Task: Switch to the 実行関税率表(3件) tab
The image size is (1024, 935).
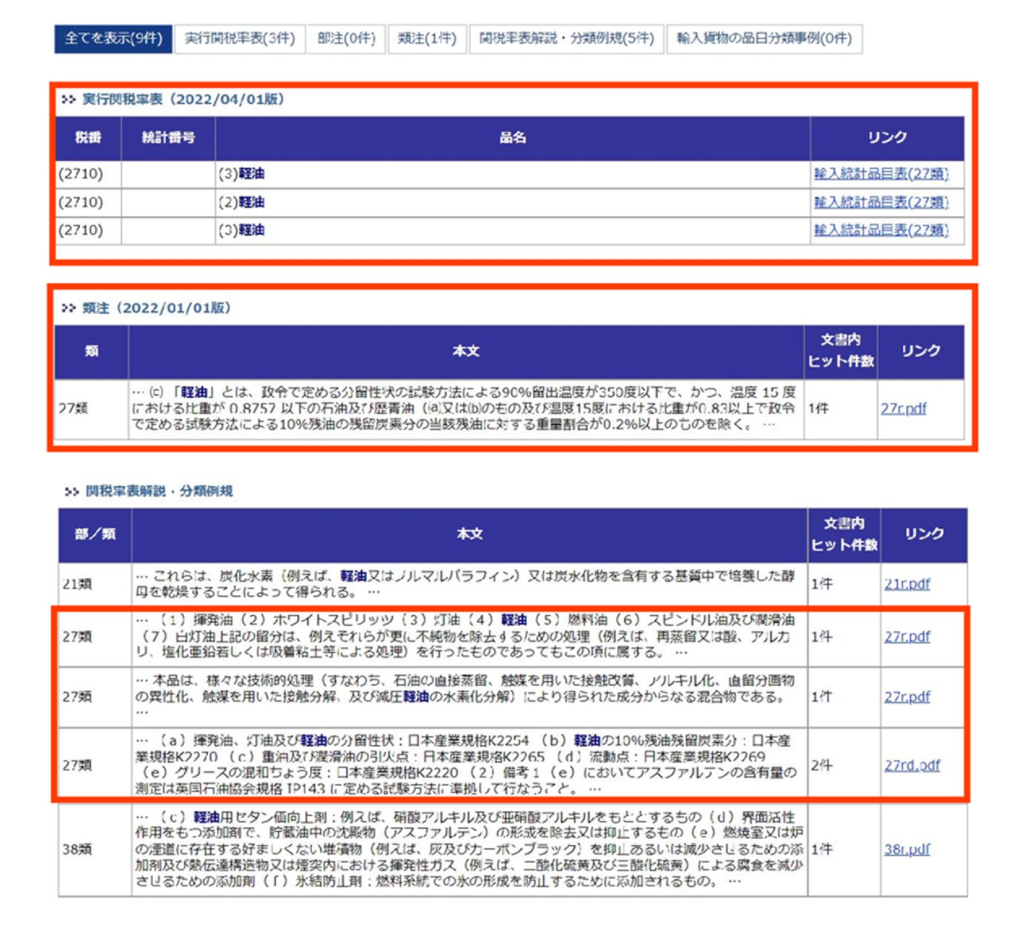Action: [239, 39]
